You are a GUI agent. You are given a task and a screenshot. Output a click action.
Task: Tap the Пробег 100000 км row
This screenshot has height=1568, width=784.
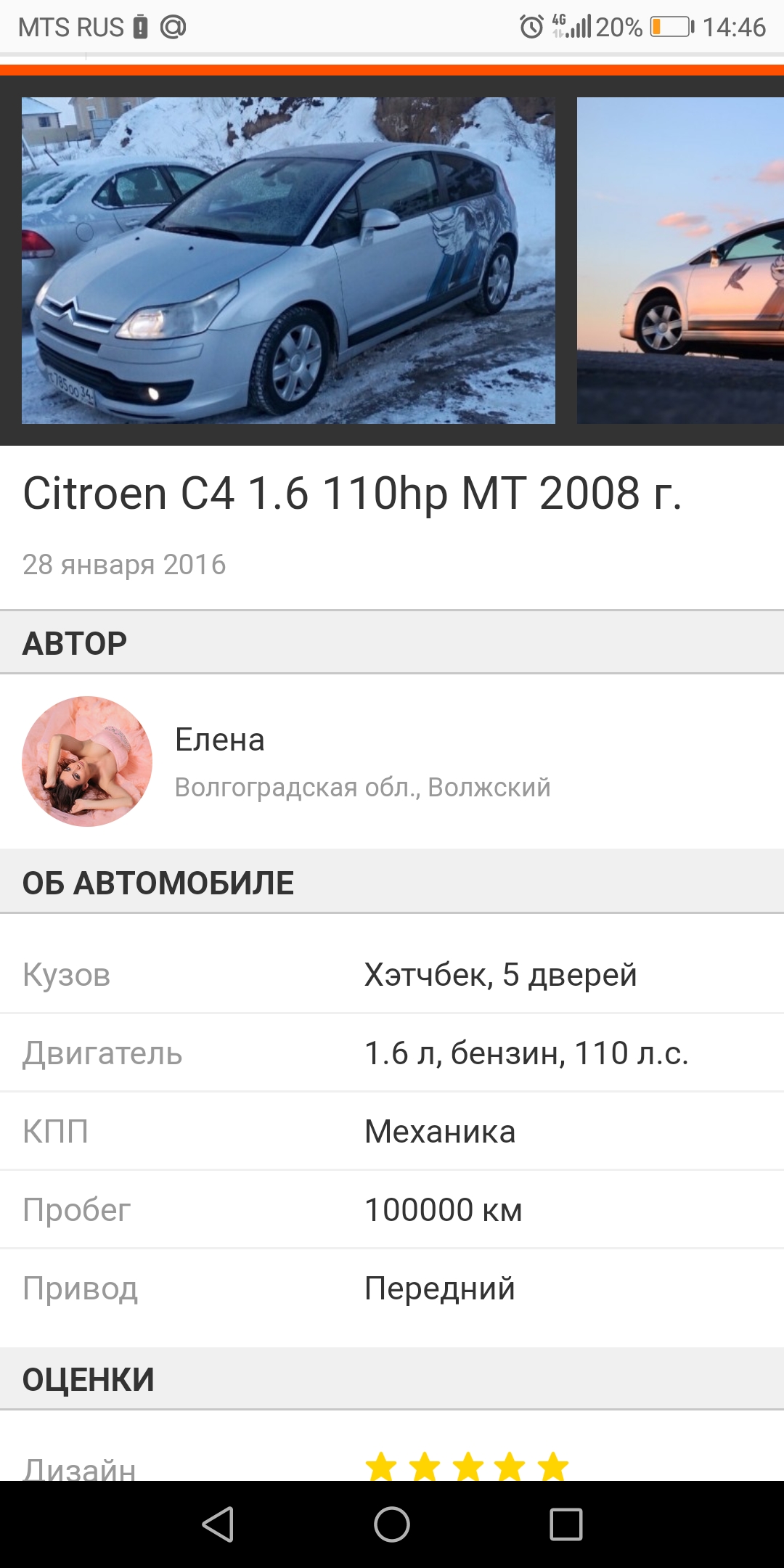coord(392,1209)
